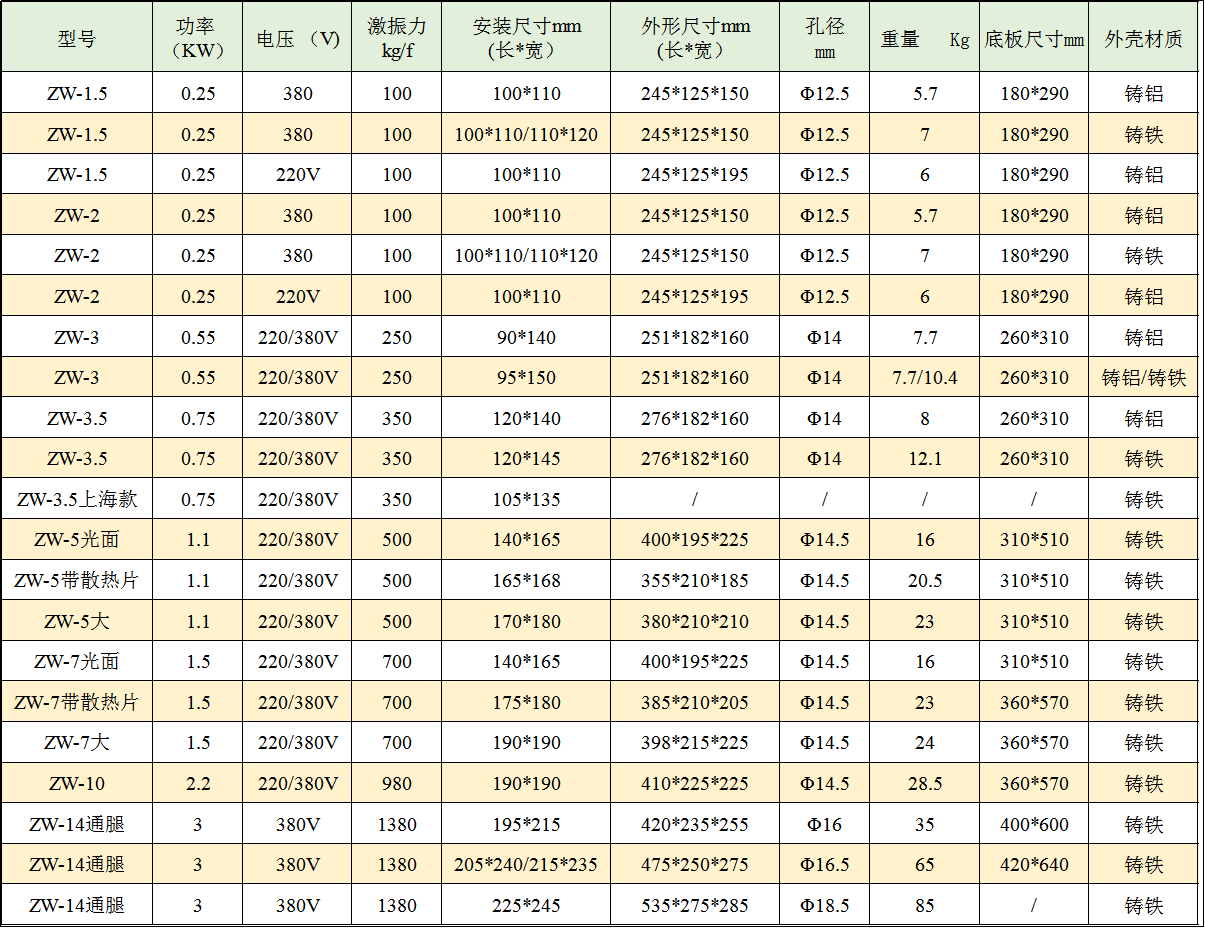This screenshot has width=1205, height=928.
Task: Click the 激振力 kg/f column header
Action: [396, 38]
